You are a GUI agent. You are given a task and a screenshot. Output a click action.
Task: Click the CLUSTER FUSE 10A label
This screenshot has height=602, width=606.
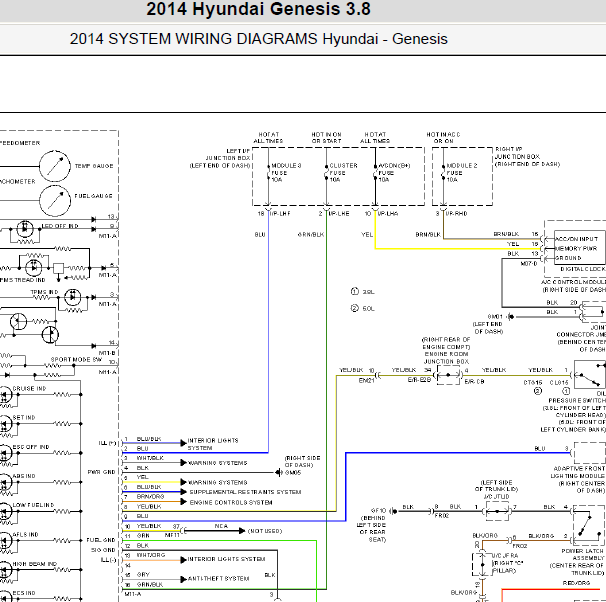click(x=343, y=173)
